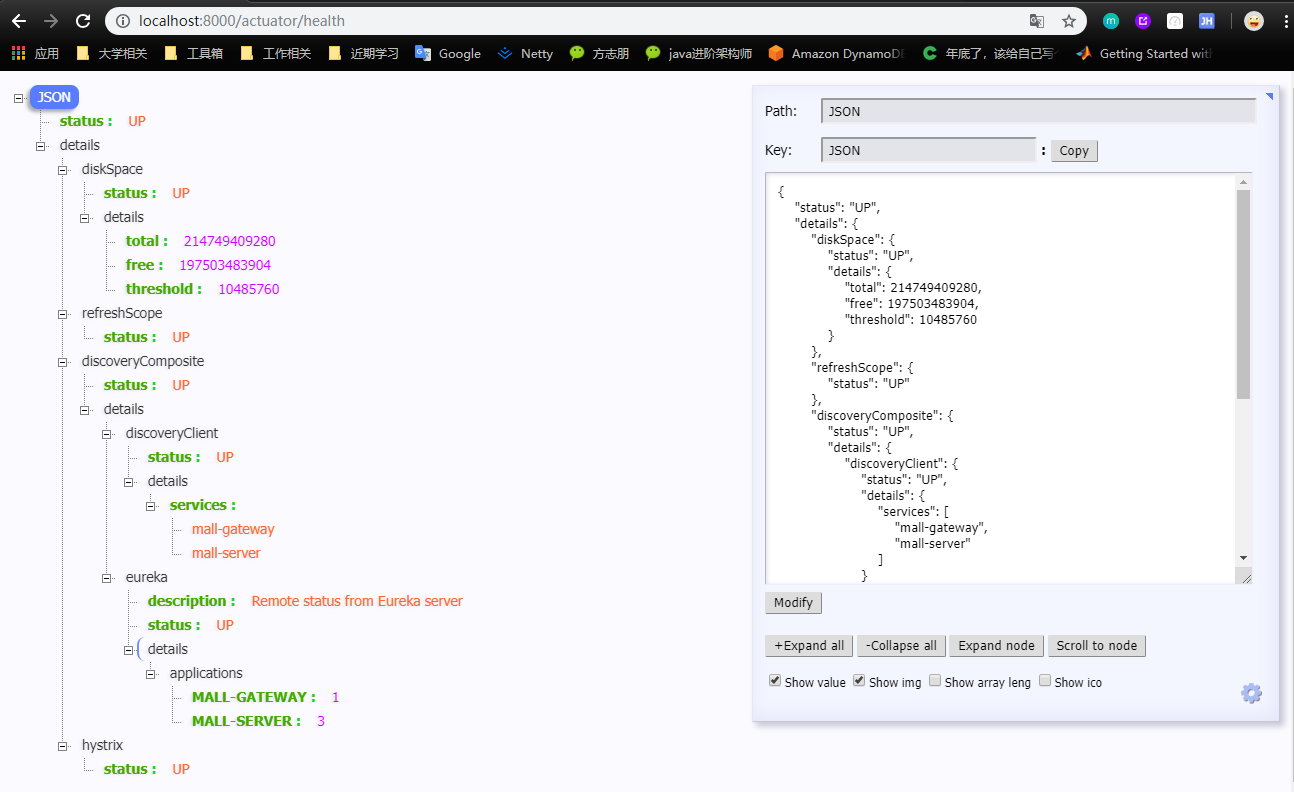
Task: Click the +Expand all button
Action: (808, 645)
